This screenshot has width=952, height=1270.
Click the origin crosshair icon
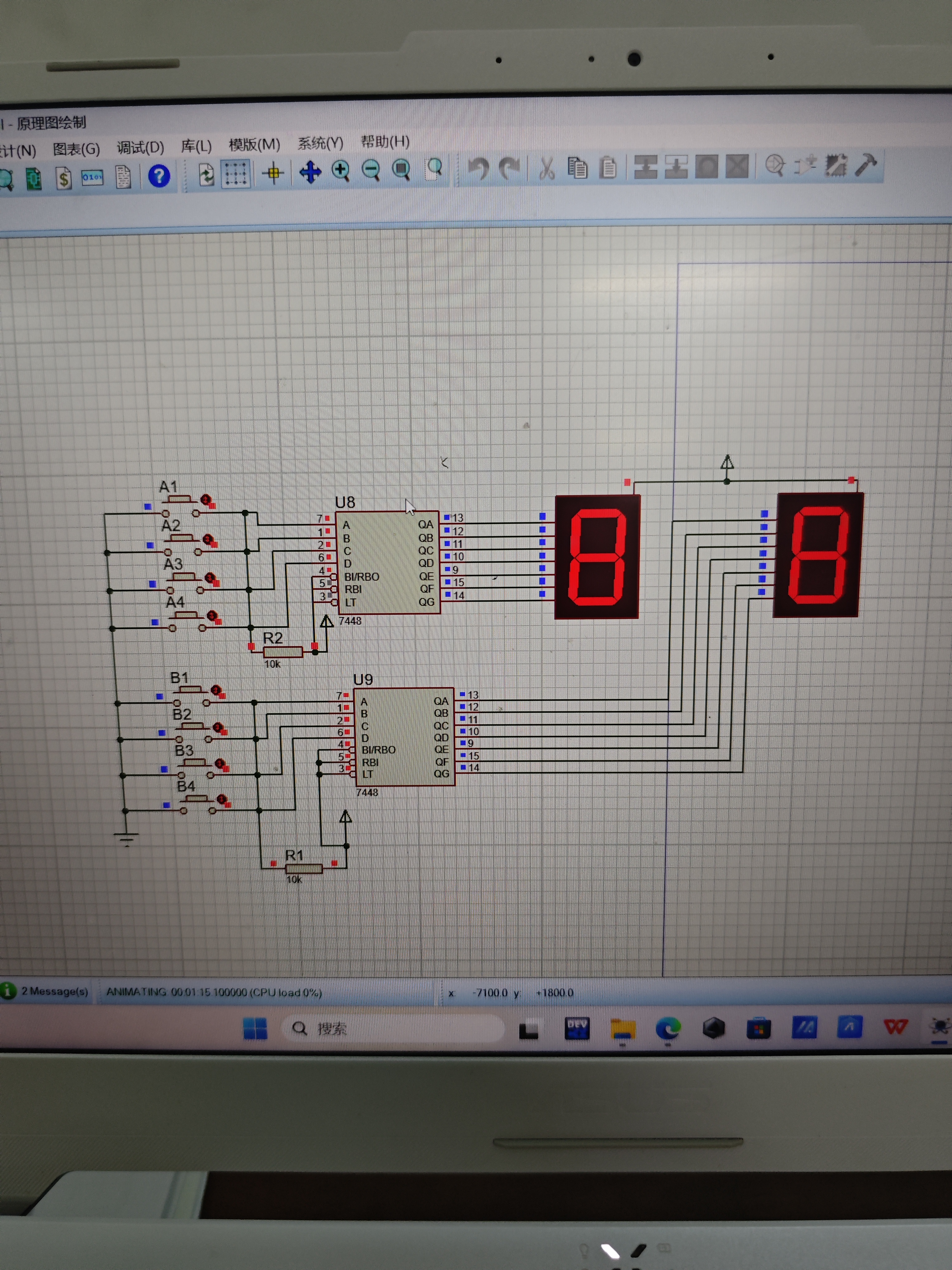coord(274,173)
